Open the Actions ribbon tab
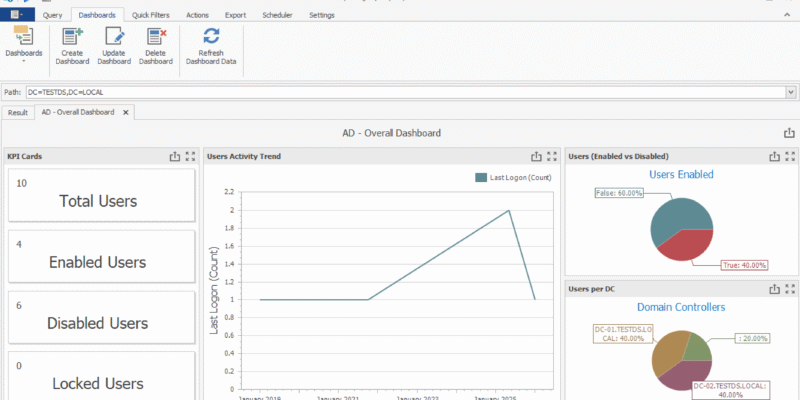800x400 pixels. pos(197,15)
